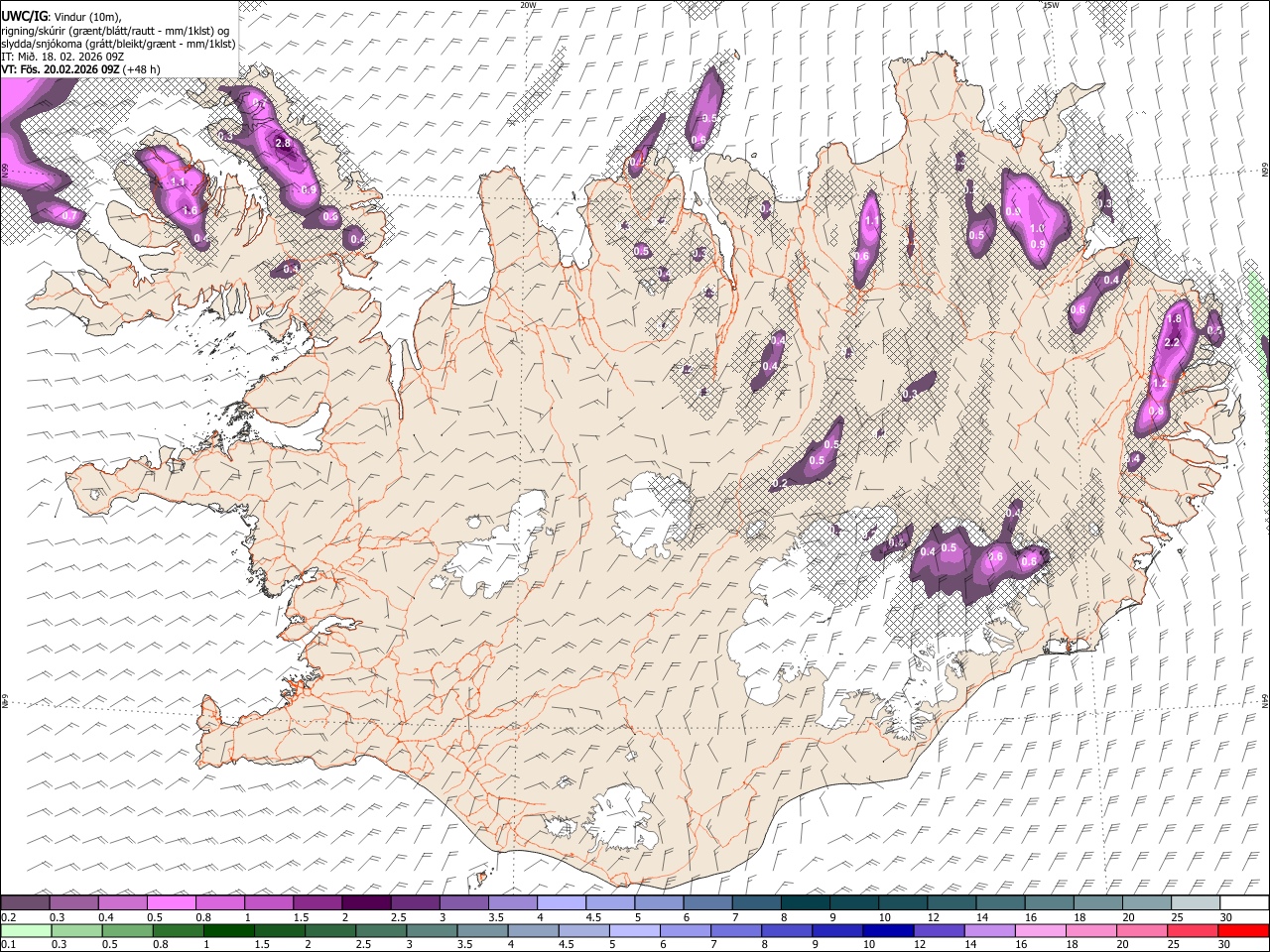Click the '4.5' label in the snow legend
This screenshot has height=952, width=1270.
[594, 917]
